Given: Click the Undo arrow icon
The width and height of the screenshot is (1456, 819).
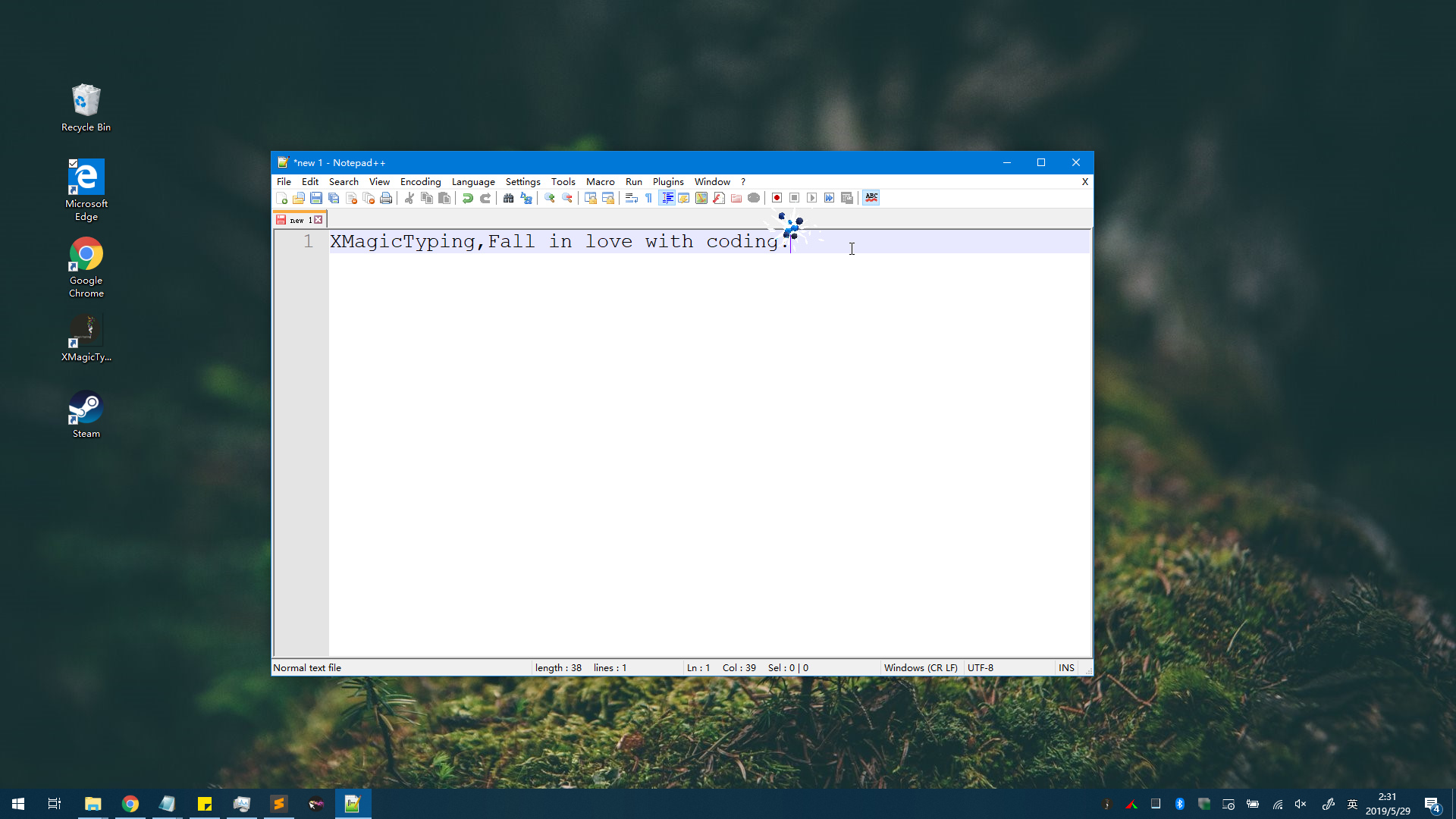Looking at the screenshot, I should [468, 198].
